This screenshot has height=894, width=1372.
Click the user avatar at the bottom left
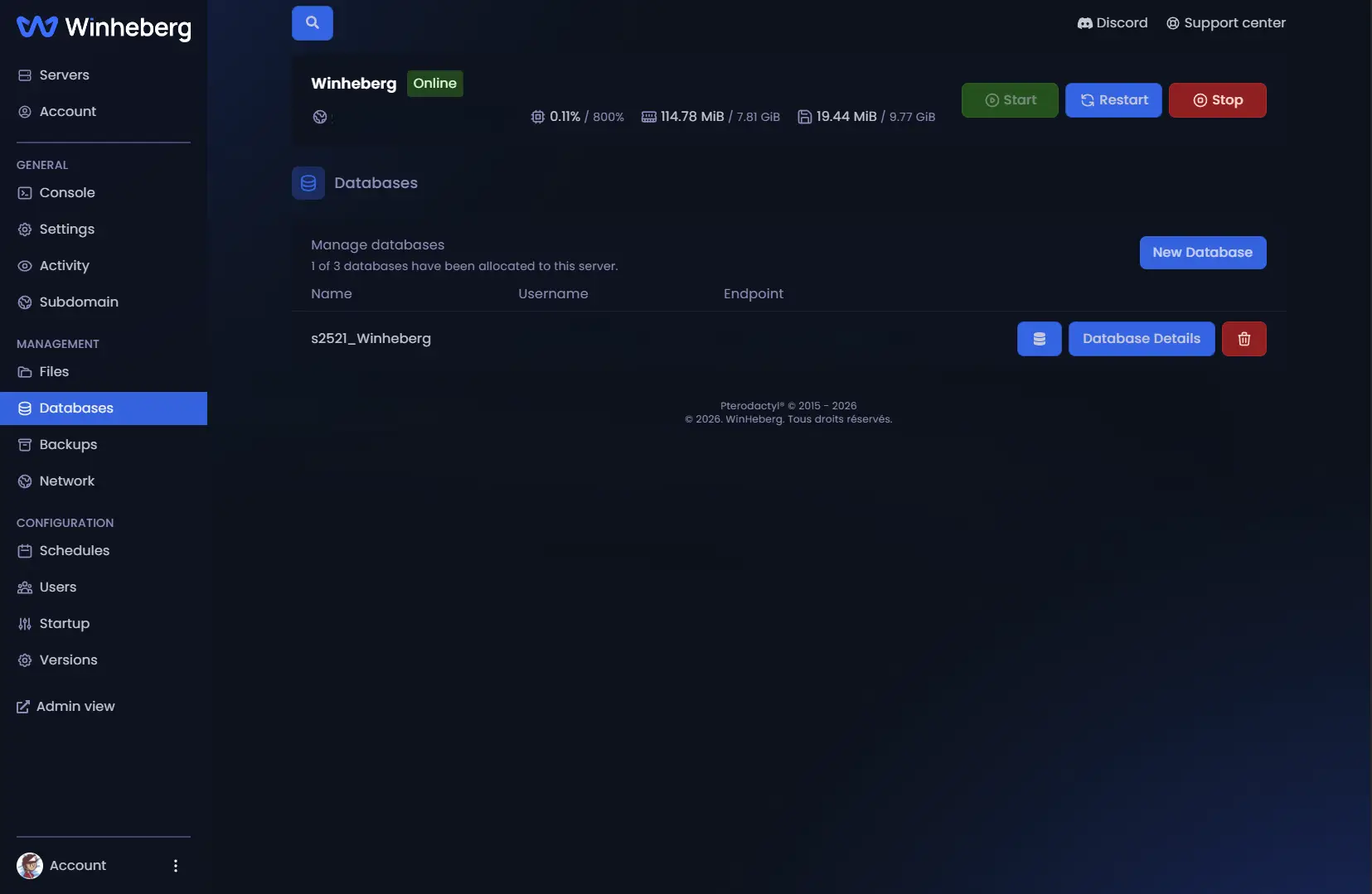click(x=30, y=866)
